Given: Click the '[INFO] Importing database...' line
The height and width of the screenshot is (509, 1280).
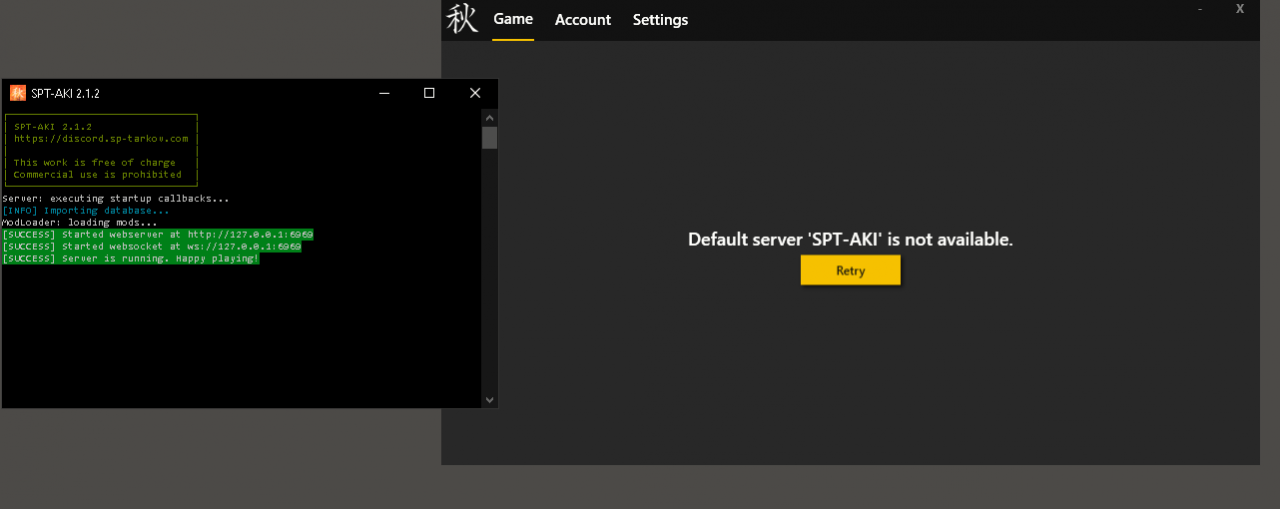Looking at the screenshot, I should click(86, 211).
